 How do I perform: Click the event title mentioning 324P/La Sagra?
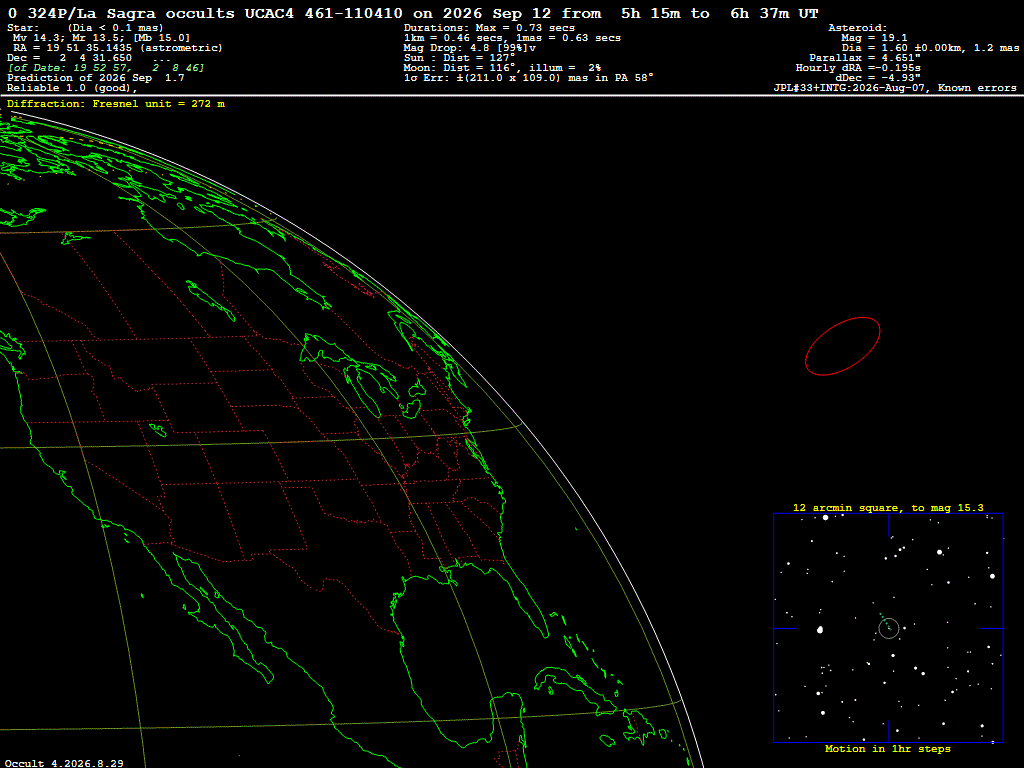click(413, 13)
